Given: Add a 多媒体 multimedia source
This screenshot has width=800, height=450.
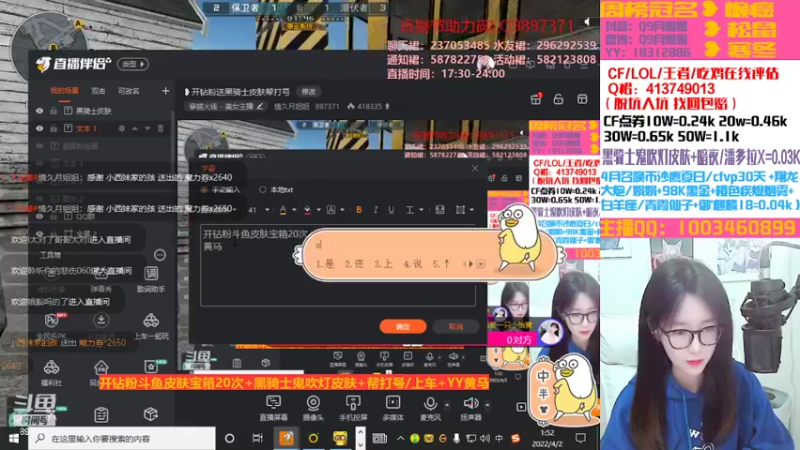Looking at the screenshot, I should click(393, 408).
